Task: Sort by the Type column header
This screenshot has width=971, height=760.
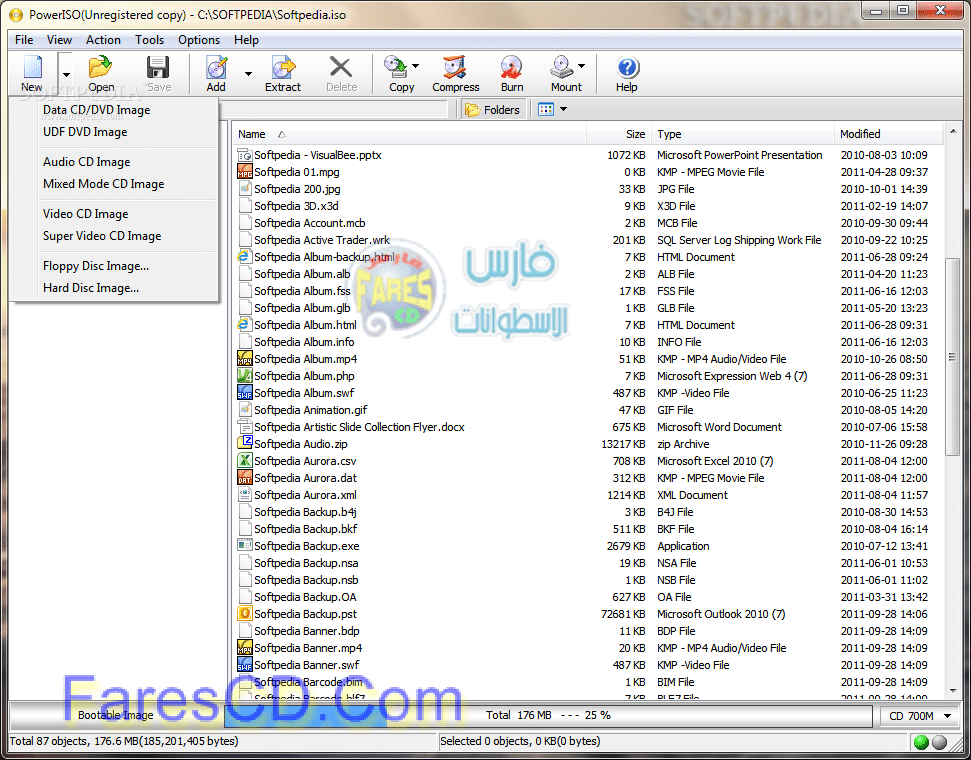Action: (x=743, y=134)
